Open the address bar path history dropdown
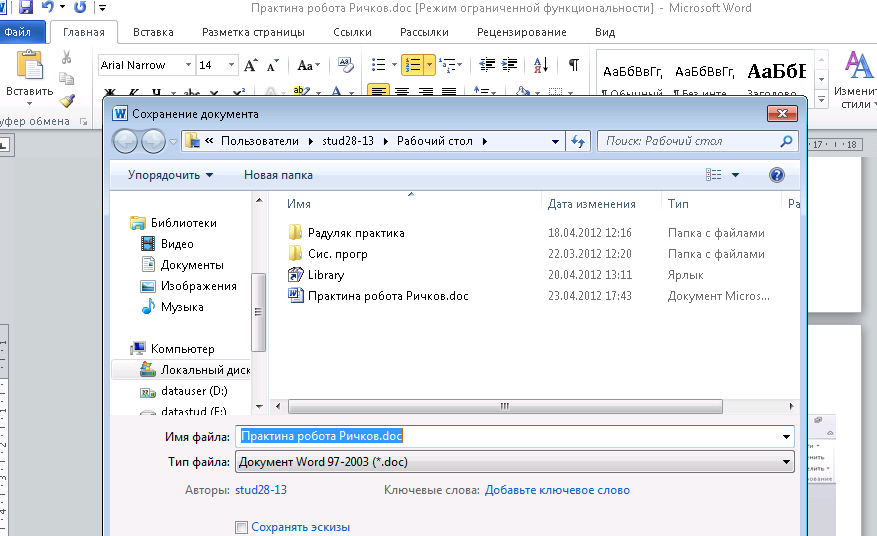 tap(555, 142)
